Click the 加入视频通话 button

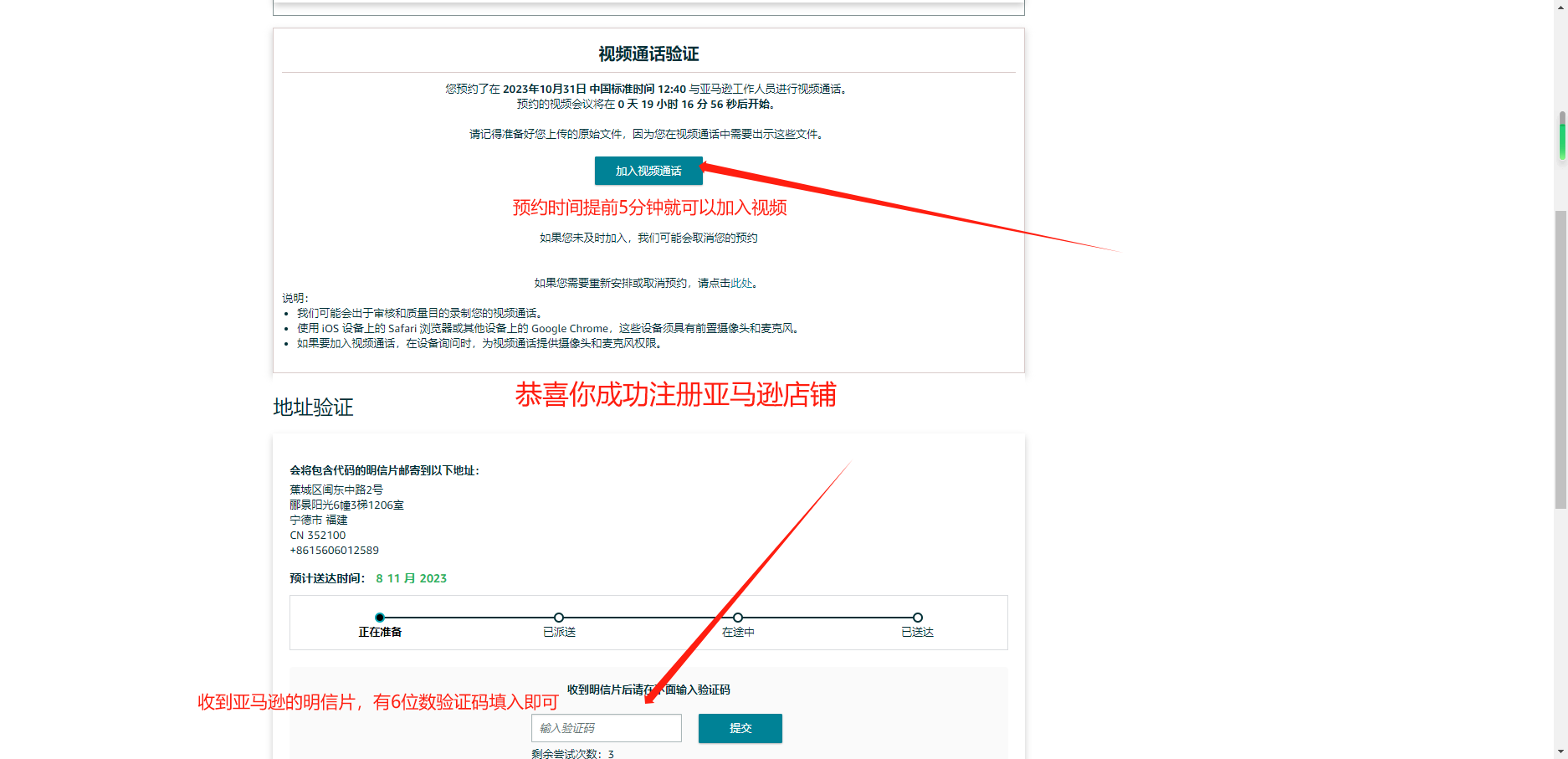tap(648, 171)
